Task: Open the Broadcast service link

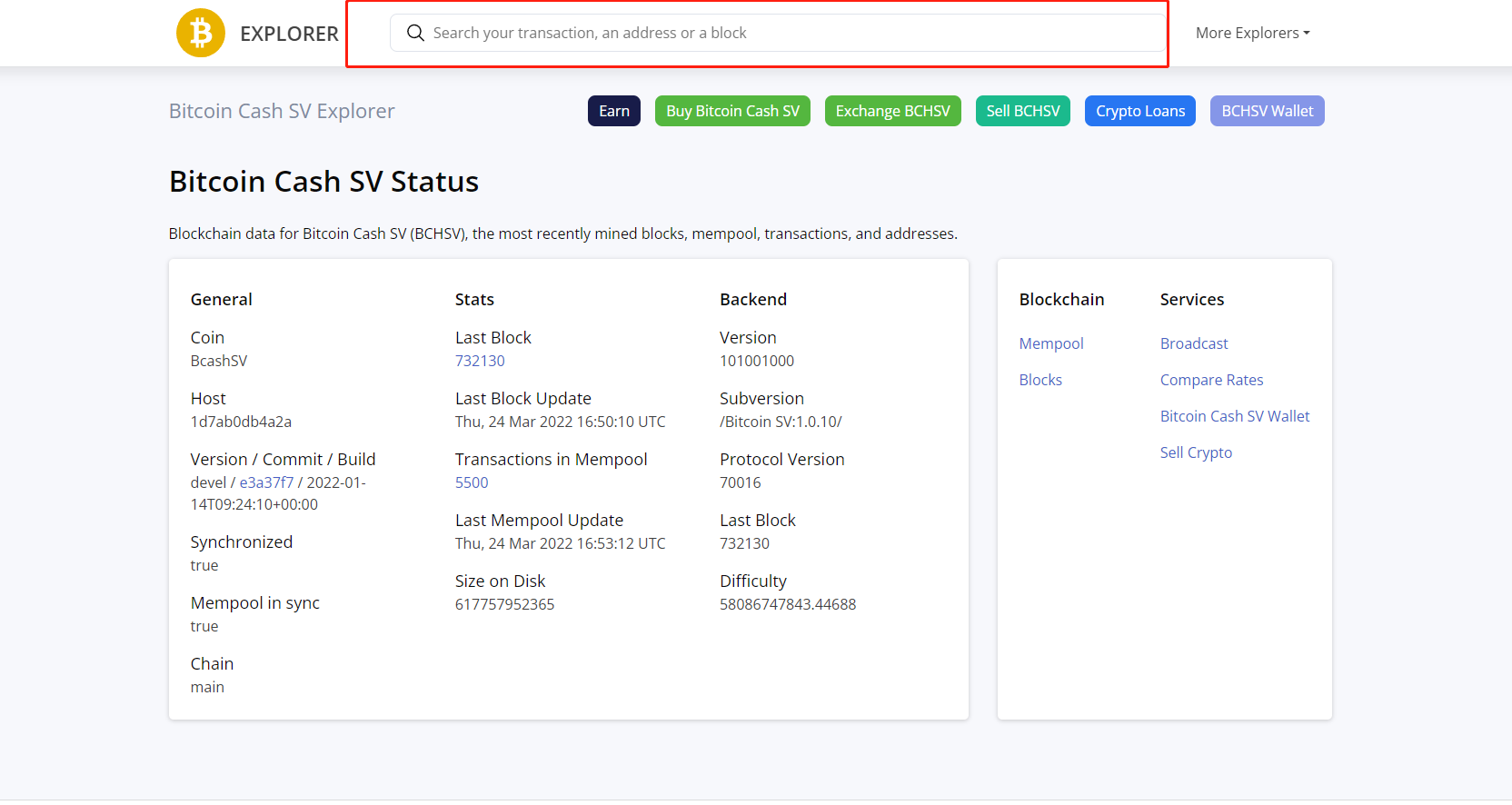Action: pyautogui.click(x=1194, y=343)
